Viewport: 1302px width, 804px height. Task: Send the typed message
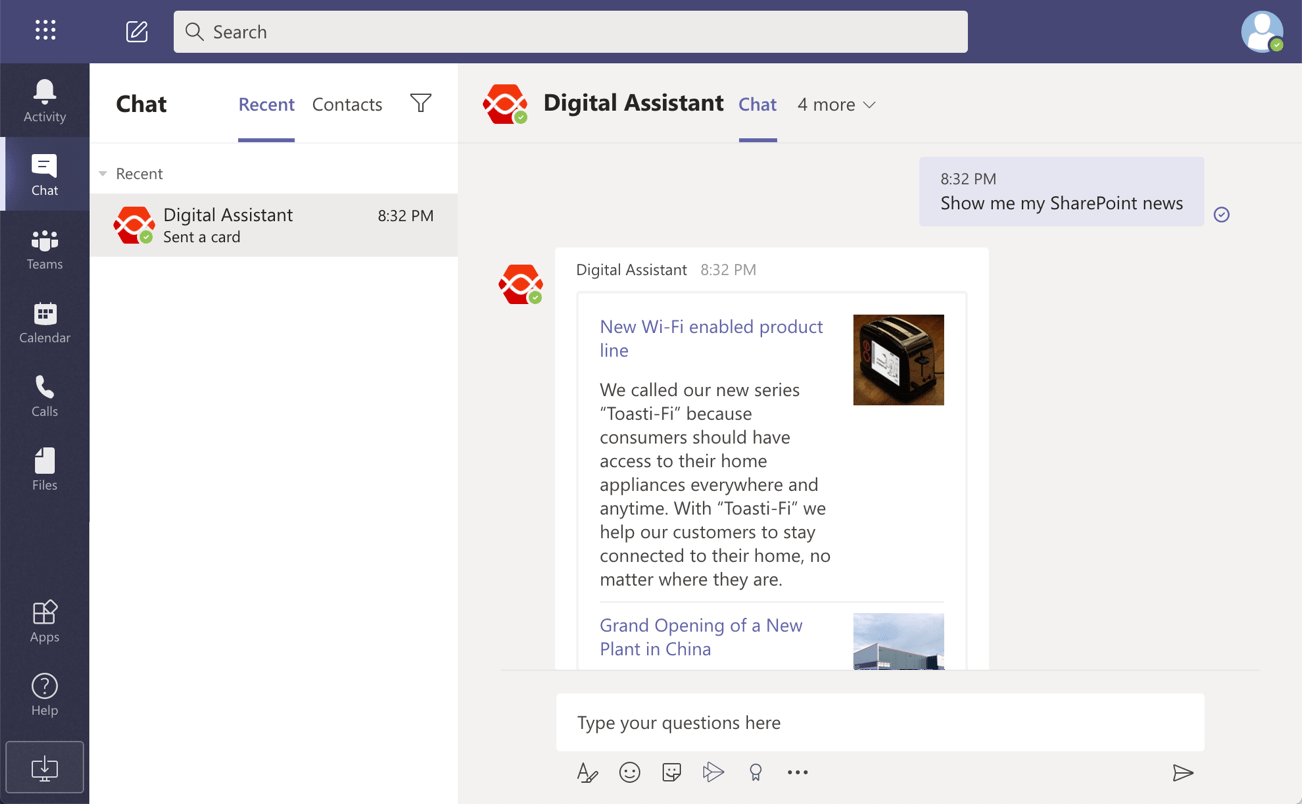(1183, 772)
